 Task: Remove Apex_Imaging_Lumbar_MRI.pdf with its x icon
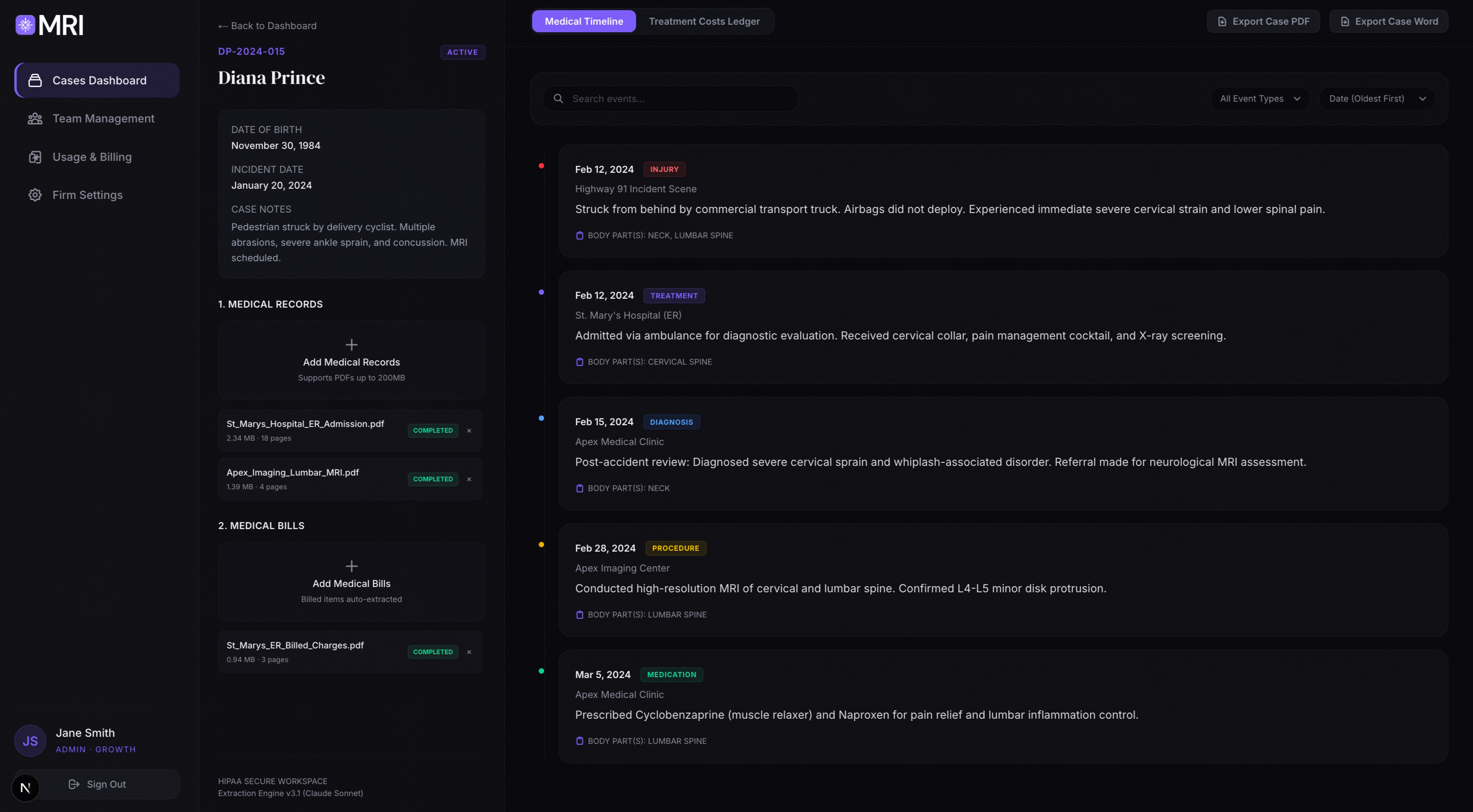[469, 479]
